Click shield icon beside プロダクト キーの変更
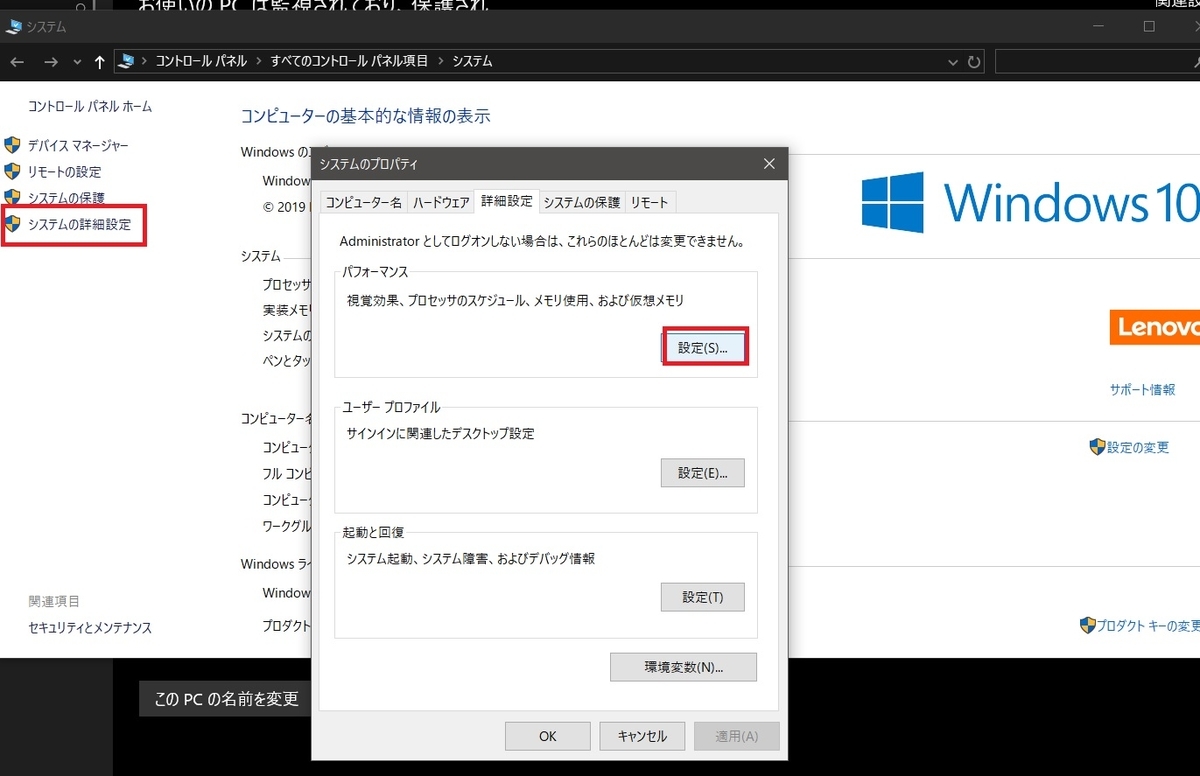Image resolution: width=1200 pixels, height=776 pixels. coord(1088,625)
